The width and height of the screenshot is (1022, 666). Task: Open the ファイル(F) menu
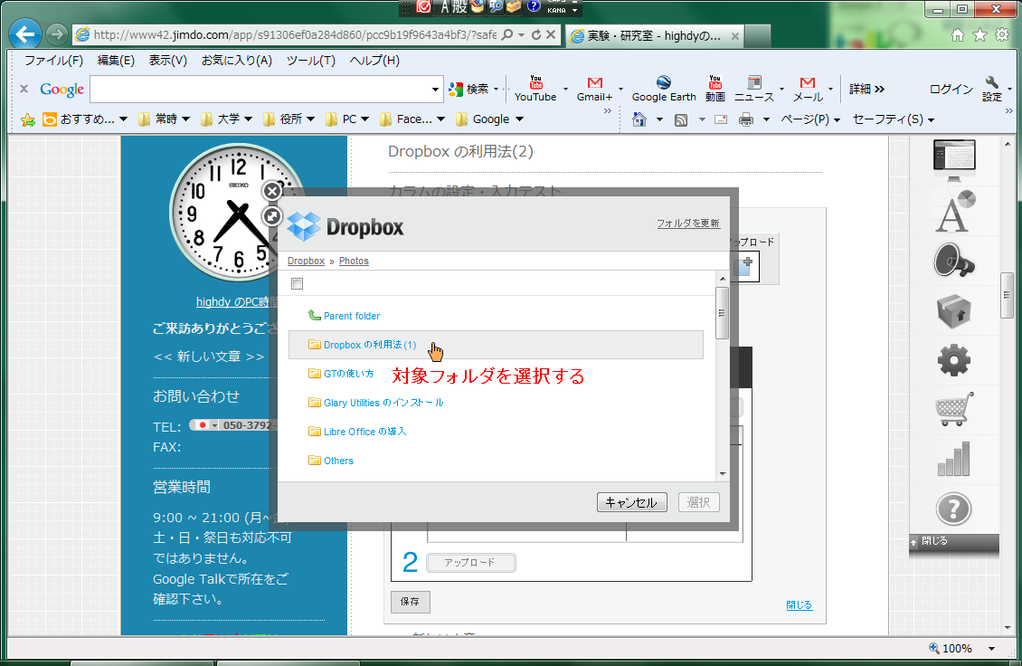[53, 61]
